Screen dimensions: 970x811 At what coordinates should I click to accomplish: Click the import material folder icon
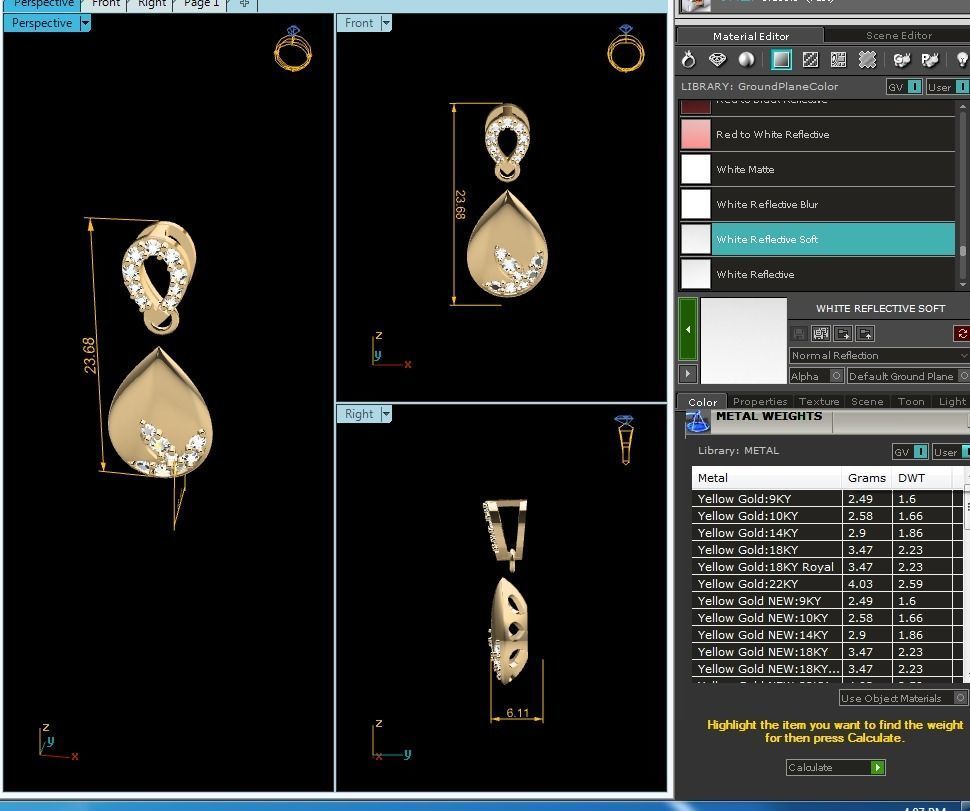point(843,334)
